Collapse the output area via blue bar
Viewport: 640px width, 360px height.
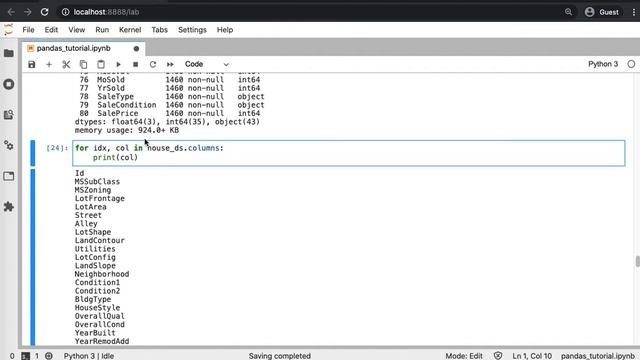[x=33, y=258]
